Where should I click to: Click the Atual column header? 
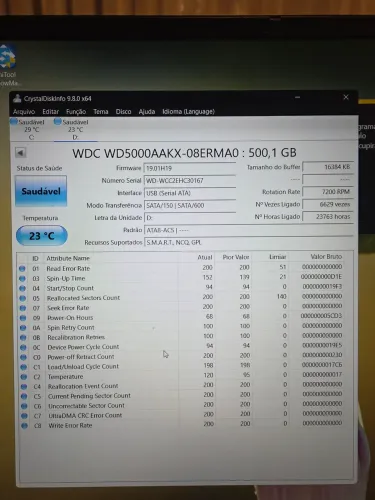205,257
